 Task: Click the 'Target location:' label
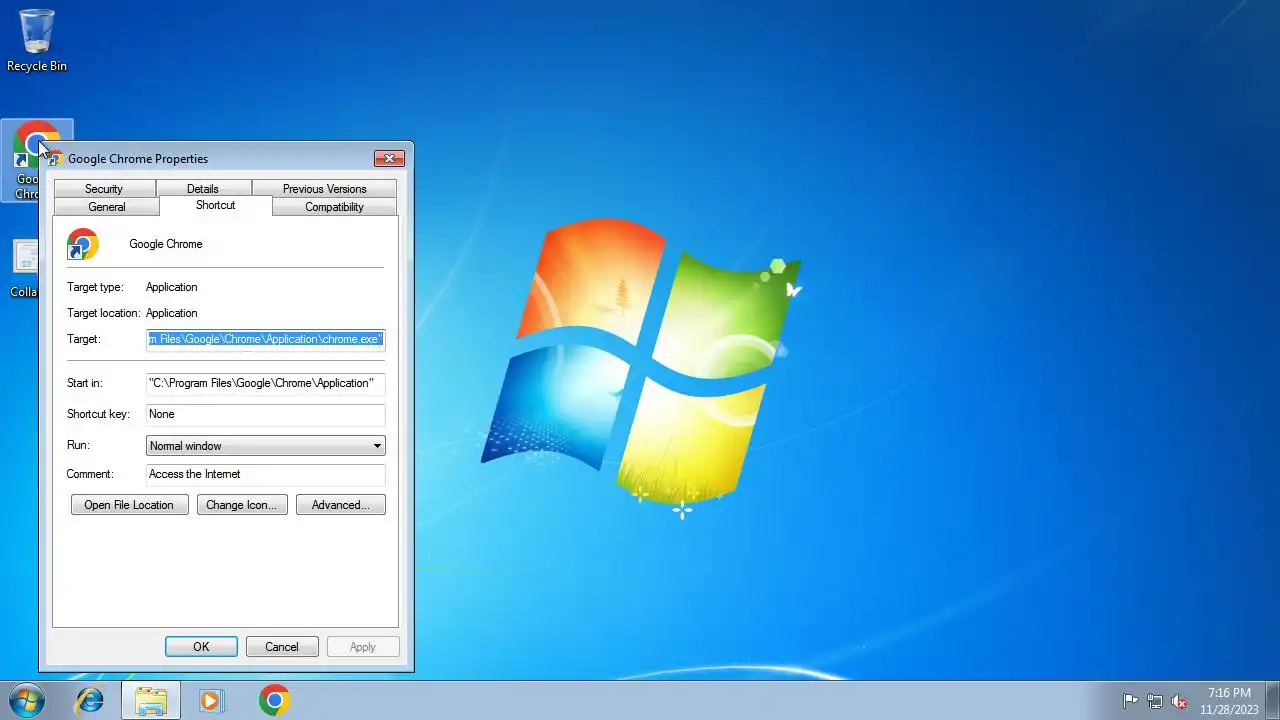[x=103, y=313]
